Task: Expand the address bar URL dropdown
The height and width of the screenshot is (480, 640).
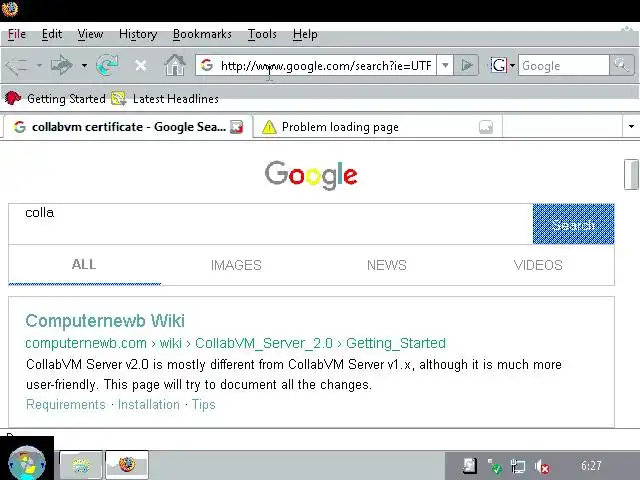Action: click(x=445, y=65)
